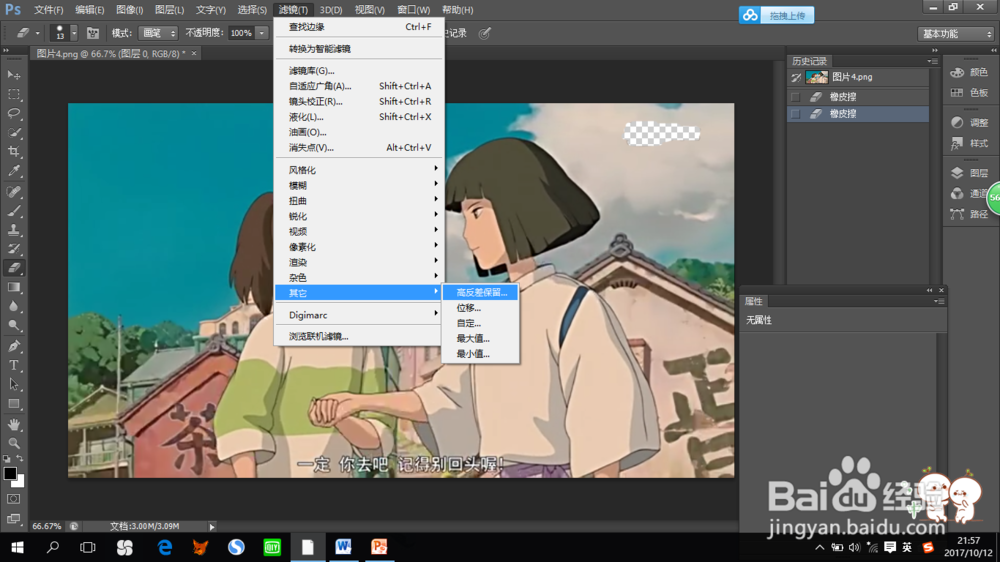Select the History Brush tool
This screenshot has width=1000, height=562.
13,249
